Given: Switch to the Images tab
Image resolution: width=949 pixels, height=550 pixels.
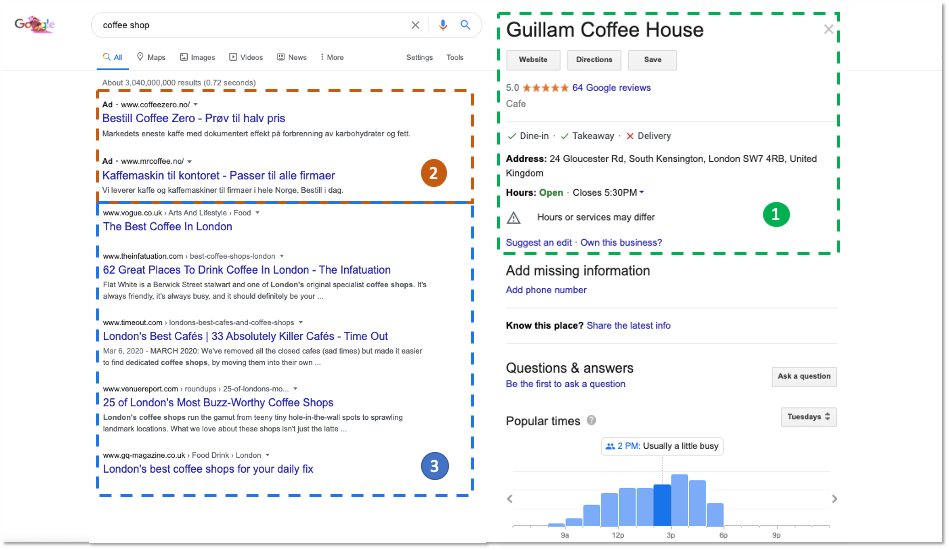Looking at the screenshot, I should [197, 57].
